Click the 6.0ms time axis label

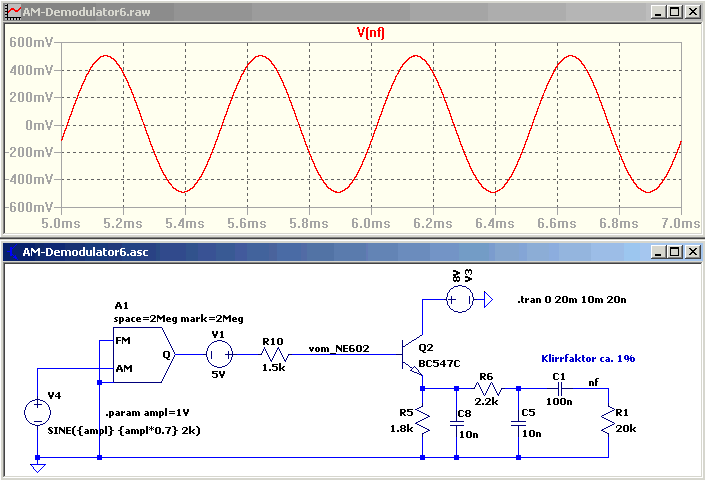coord(371,223)
